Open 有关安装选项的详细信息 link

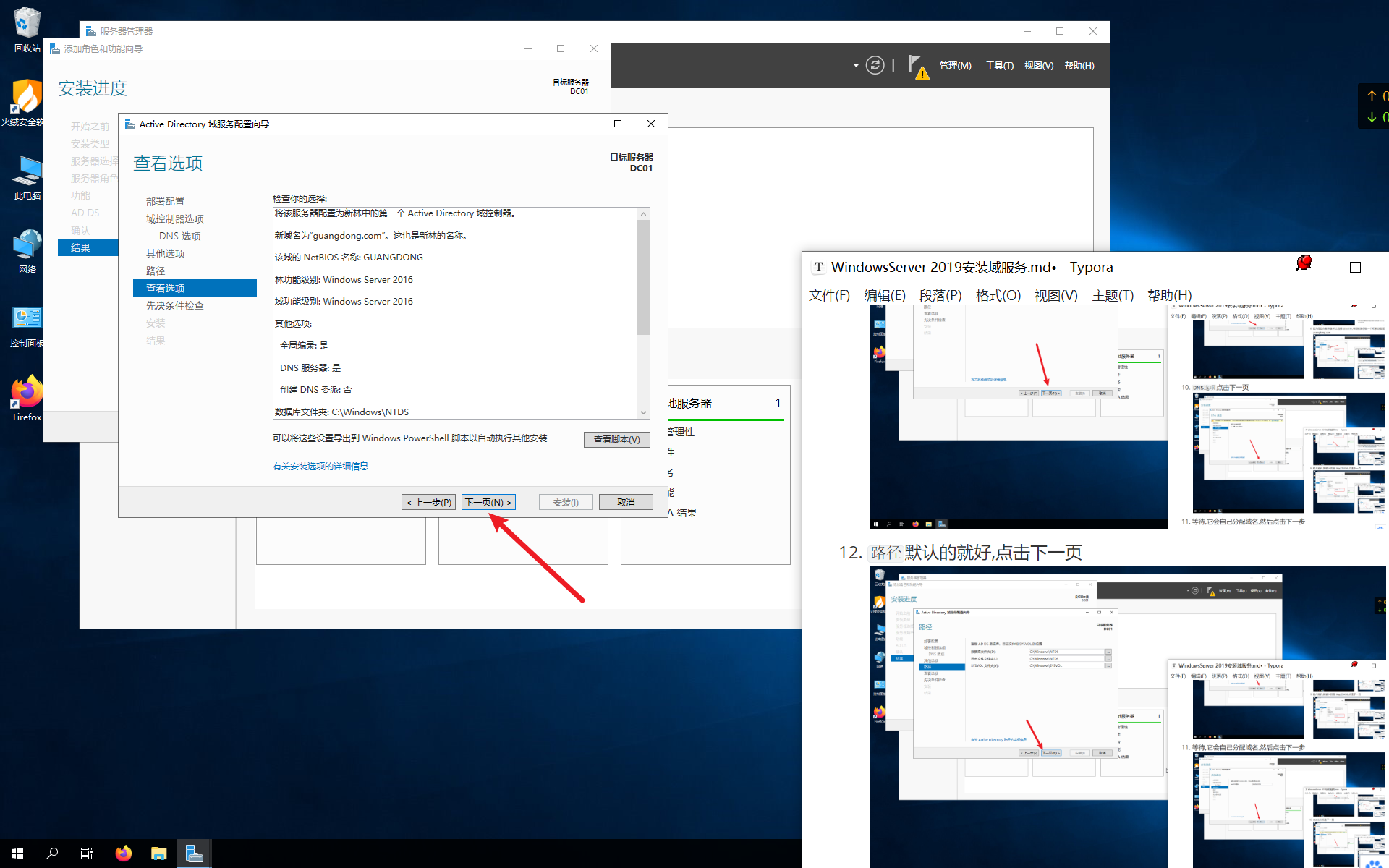click(x=320, y=466)
